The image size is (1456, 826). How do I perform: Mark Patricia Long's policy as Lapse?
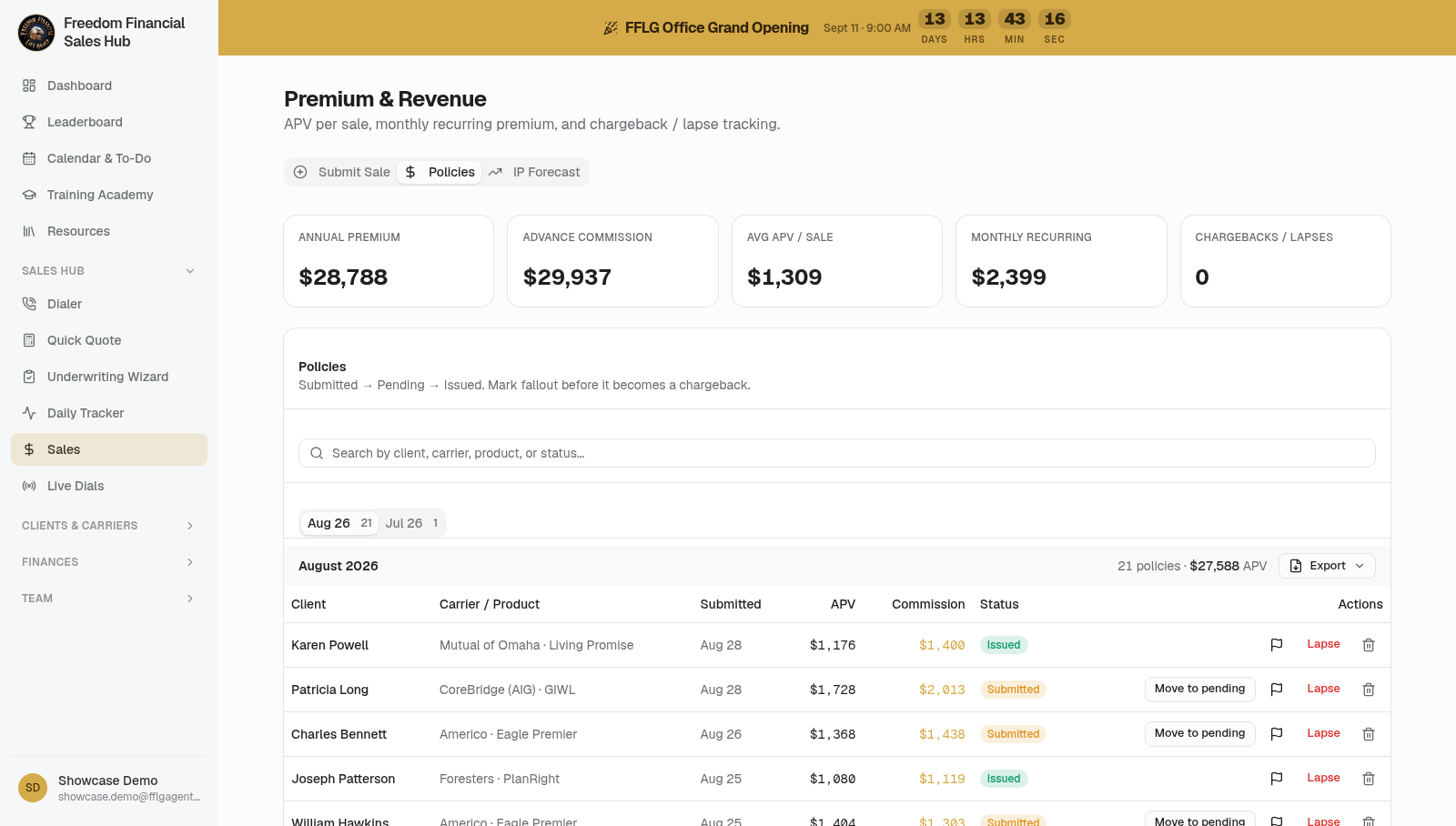(x=1323, y=689)
